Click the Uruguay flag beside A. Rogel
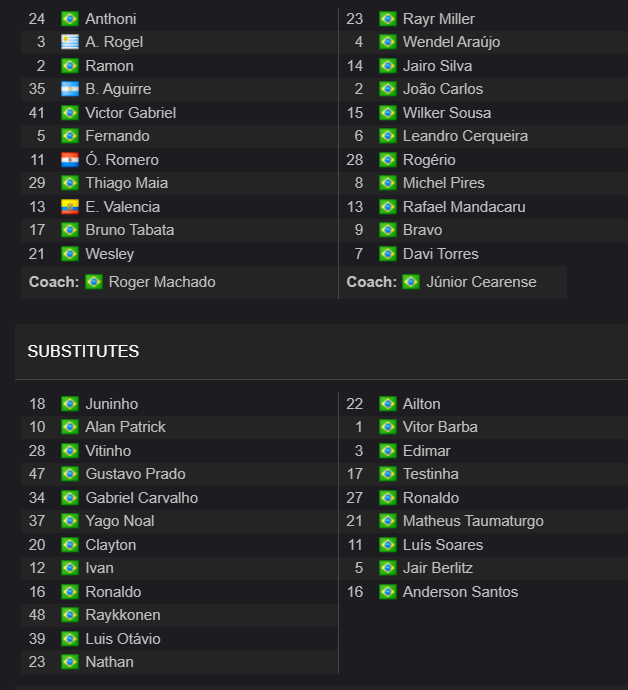The image size is (628, 690). tap(70, 42)
